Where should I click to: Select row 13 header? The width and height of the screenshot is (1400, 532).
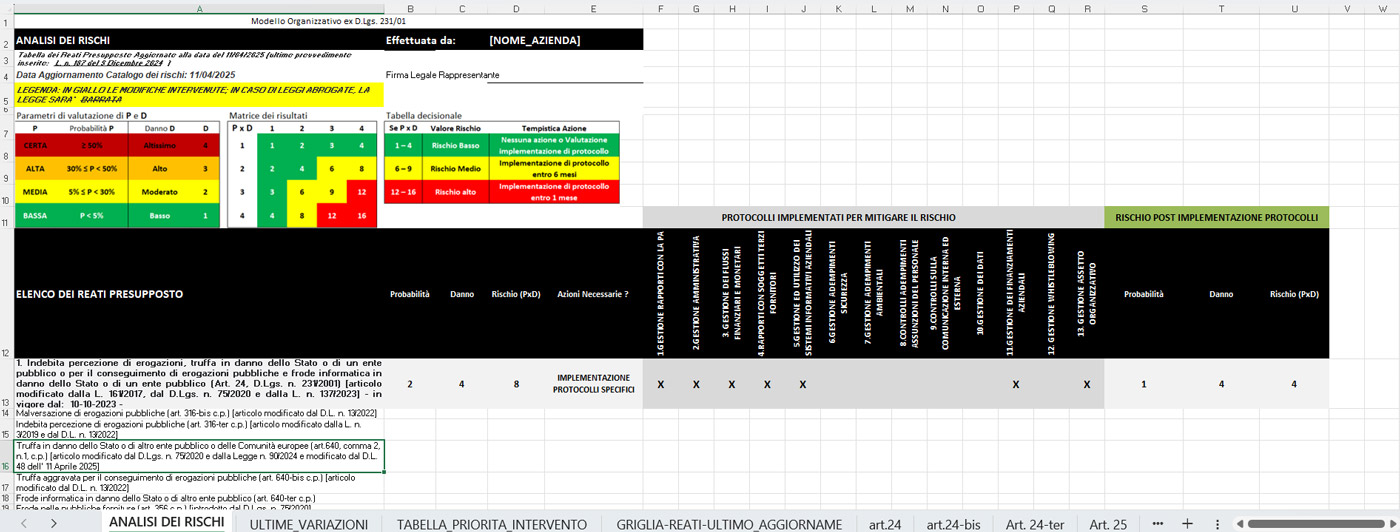tap(6, 384)
